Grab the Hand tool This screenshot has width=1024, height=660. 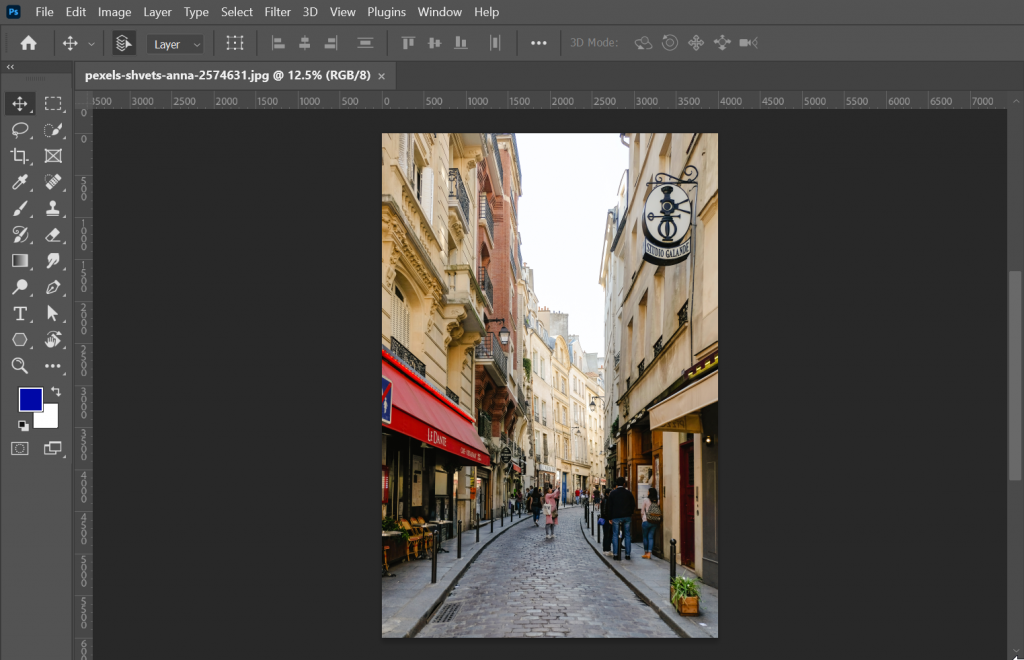(55, 339)
